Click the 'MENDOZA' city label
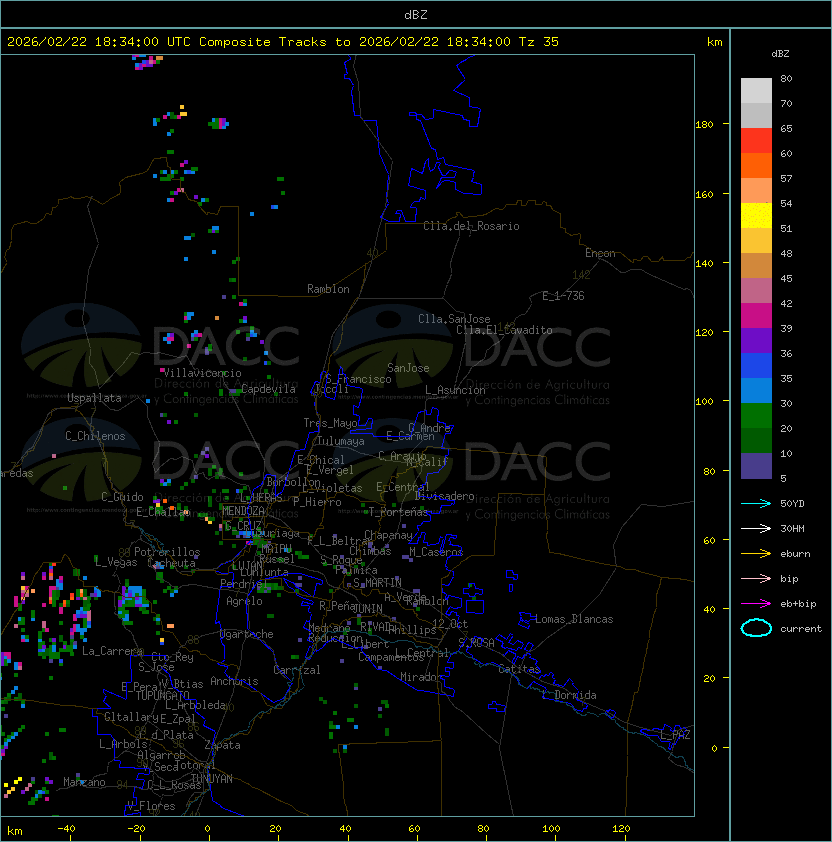 243,511
